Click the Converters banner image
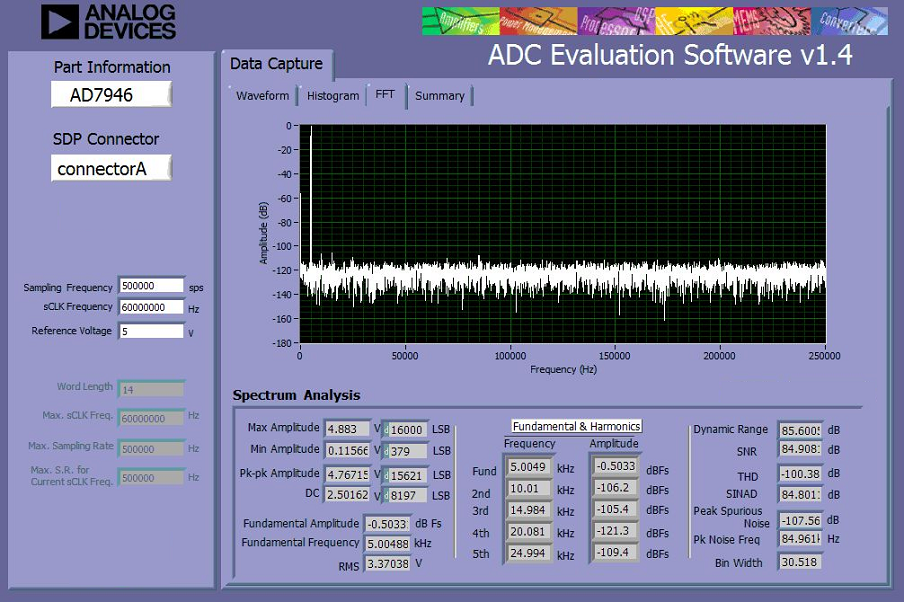Screen dimensions: 904x602 849,21
